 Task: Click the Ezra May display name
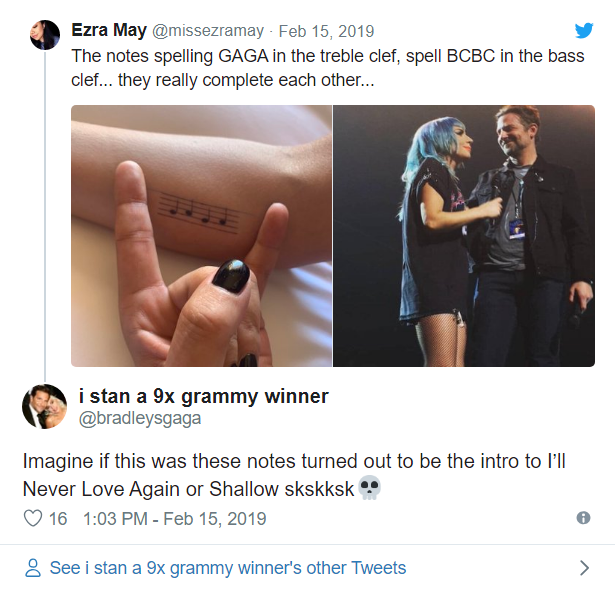click(110, 30)
